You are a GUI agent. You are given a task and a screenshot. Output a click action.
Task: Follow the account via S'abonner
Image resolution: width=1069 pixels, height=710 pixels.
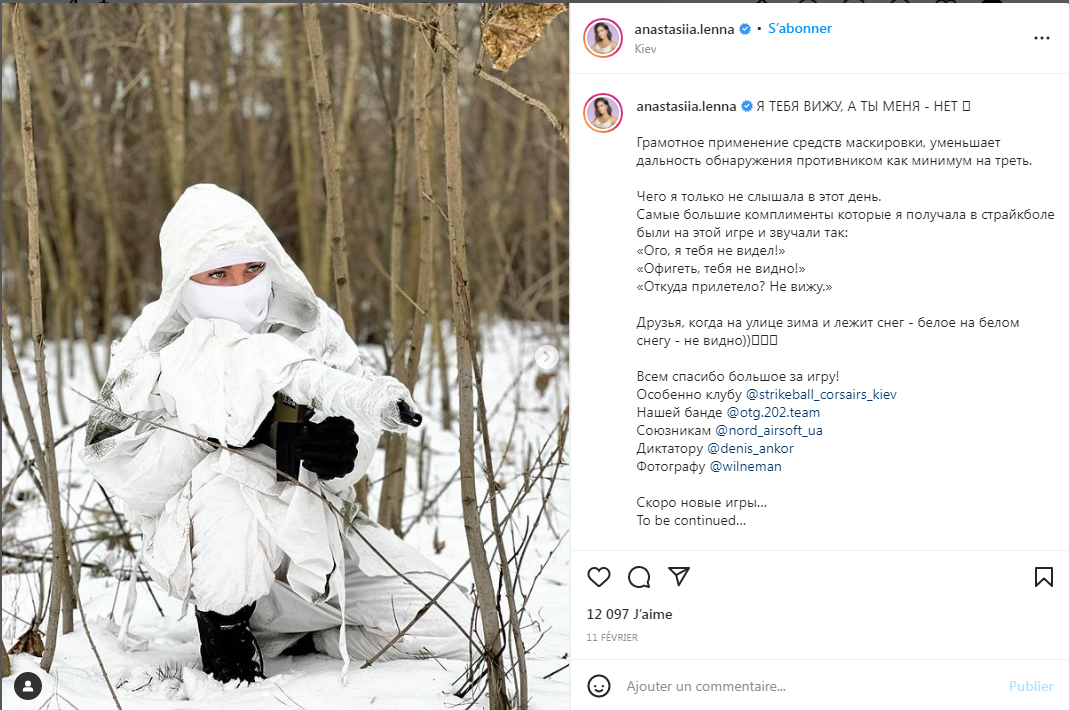[x=800, y=29]
